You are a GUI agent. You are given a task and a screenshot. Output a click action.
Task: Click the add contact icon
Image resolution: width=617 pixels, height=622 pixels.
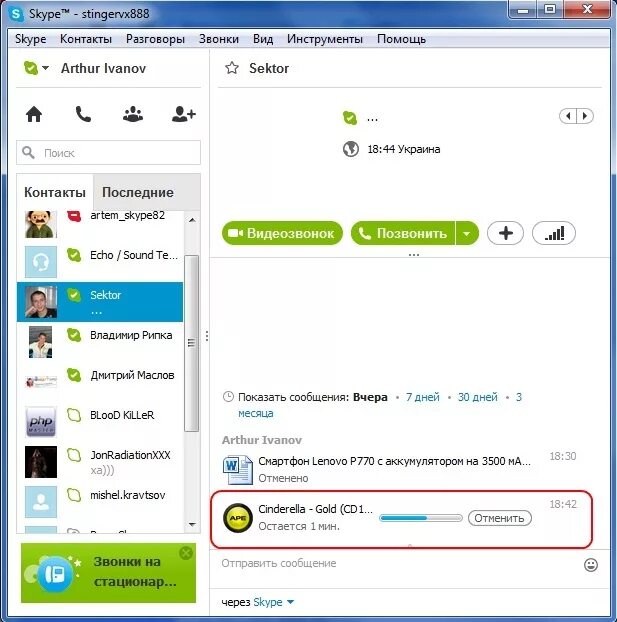(x=183, y=114)
